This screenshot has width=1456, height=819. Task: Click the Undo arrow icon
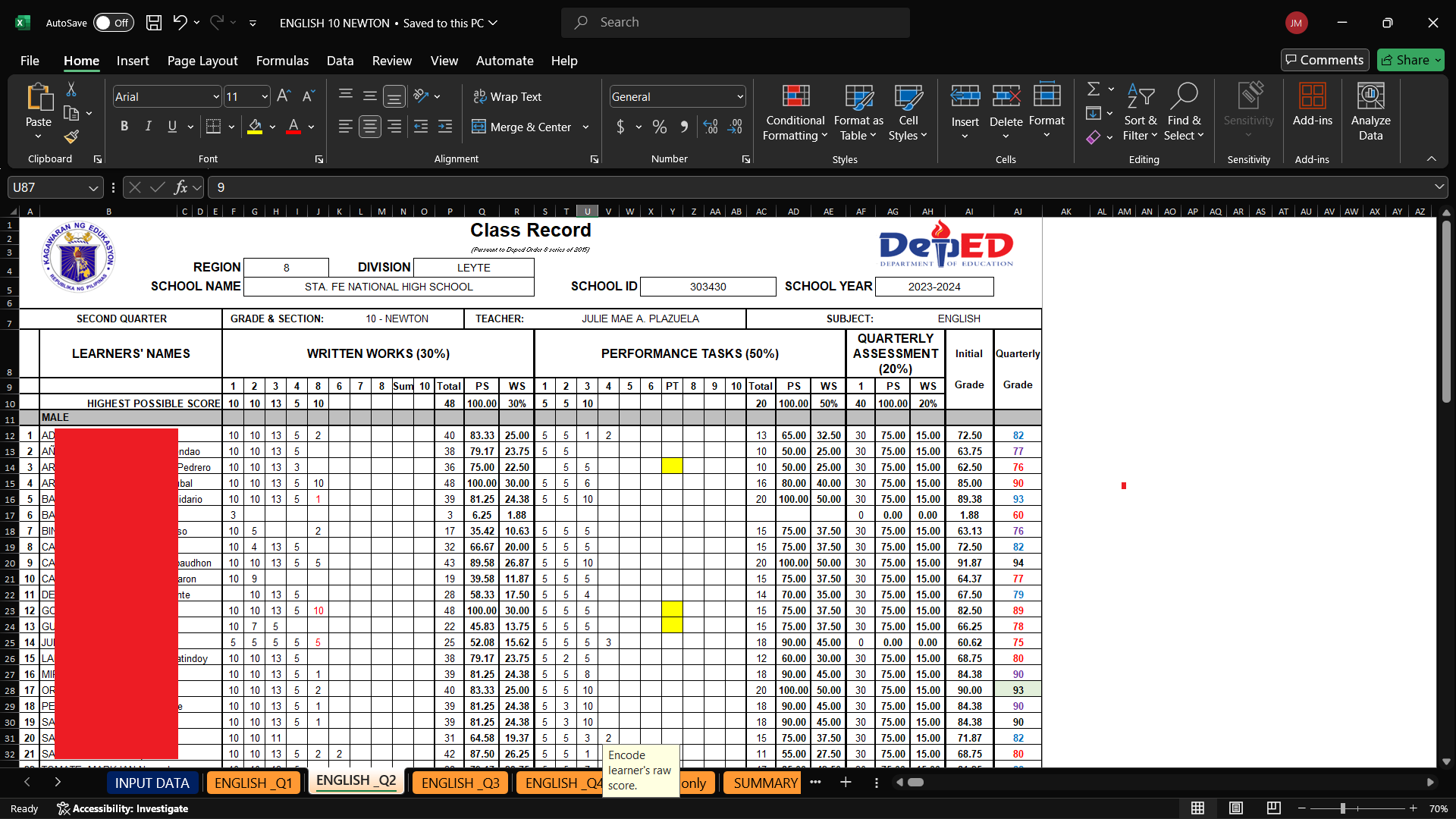click(180, 23)
